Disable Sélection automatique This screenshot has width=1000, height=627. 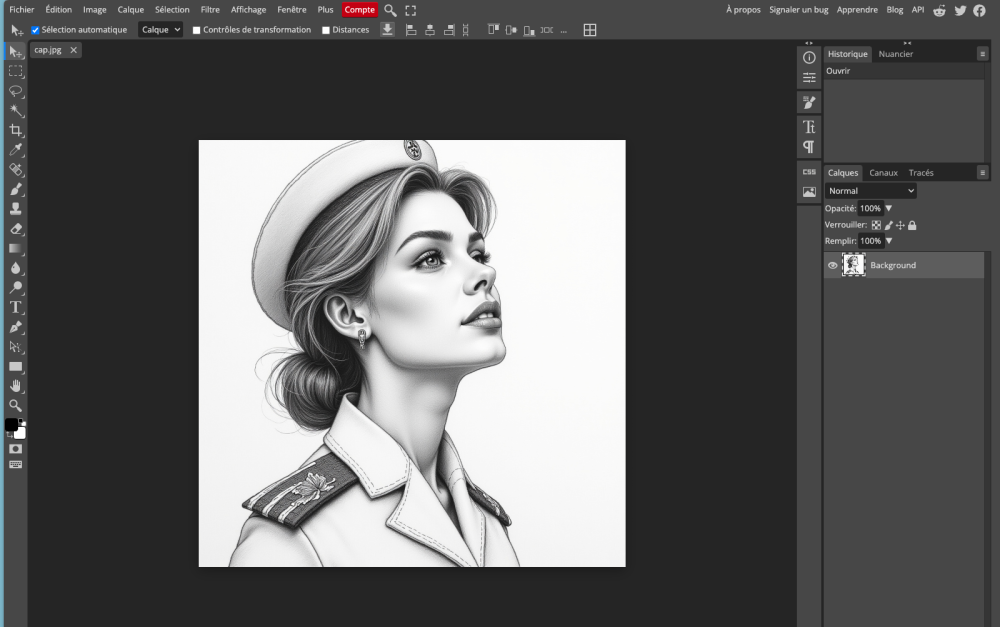click(37, 29)
